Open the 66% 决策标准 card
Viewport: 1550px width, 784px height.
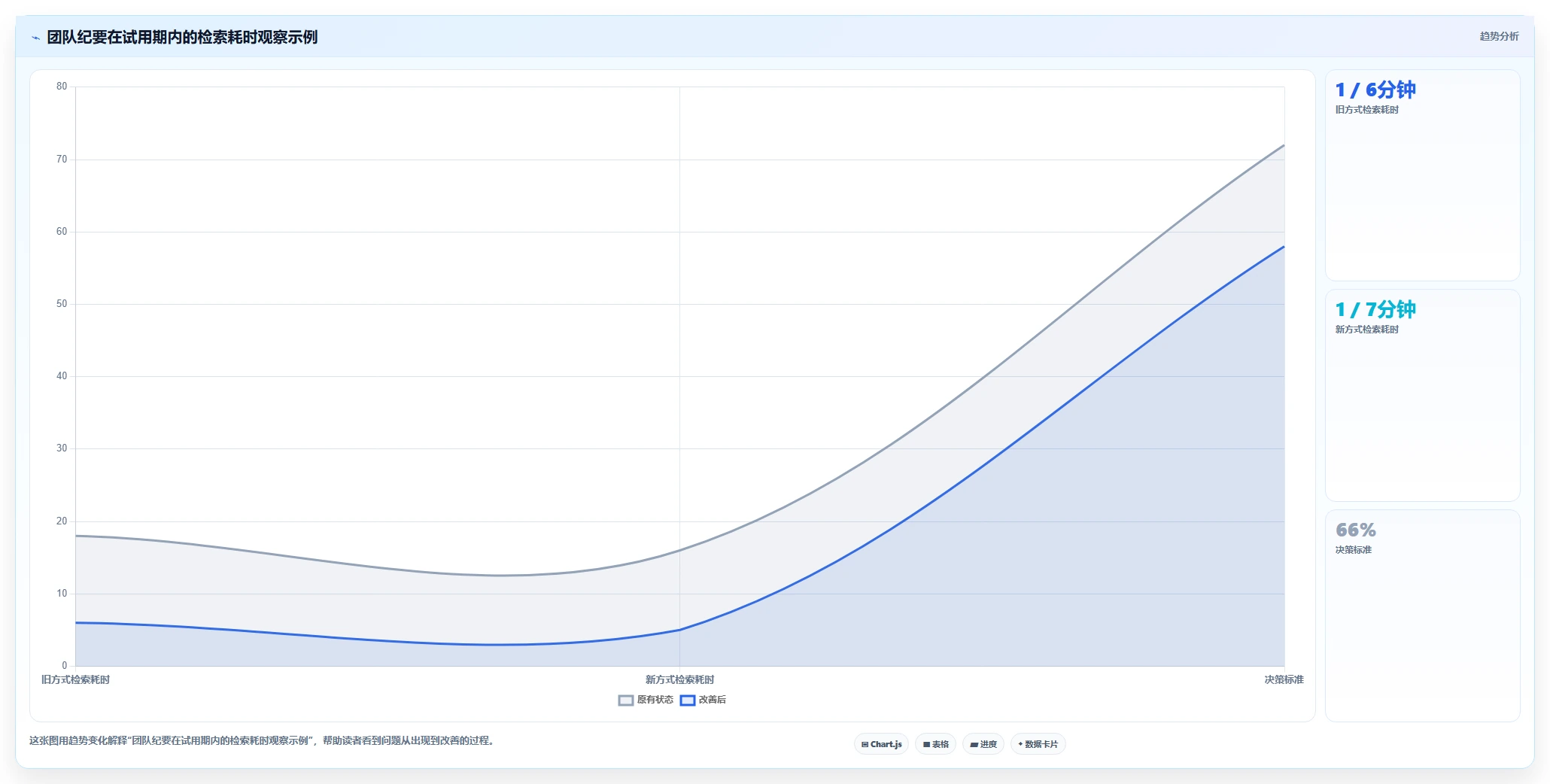tap(1422, 615)
